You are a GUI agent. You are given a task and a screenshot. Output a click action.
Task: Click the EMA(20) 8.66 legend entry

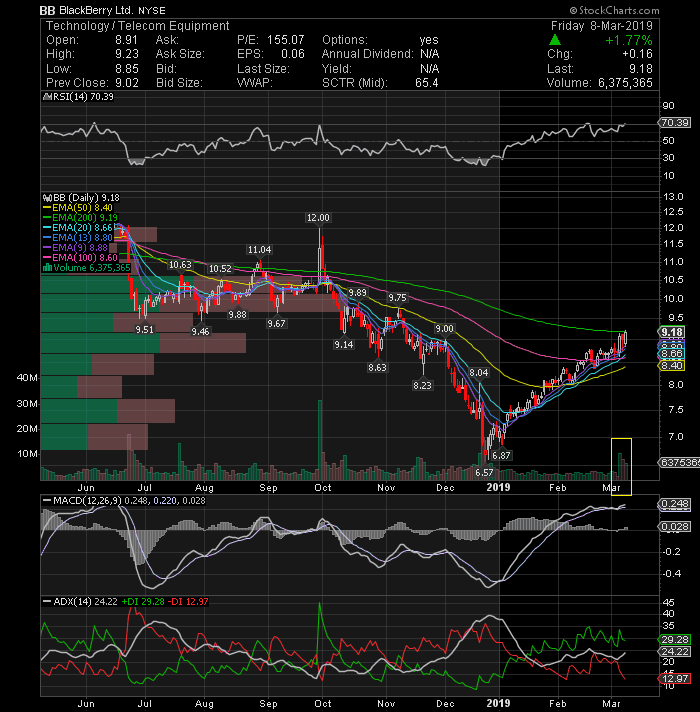78,227
